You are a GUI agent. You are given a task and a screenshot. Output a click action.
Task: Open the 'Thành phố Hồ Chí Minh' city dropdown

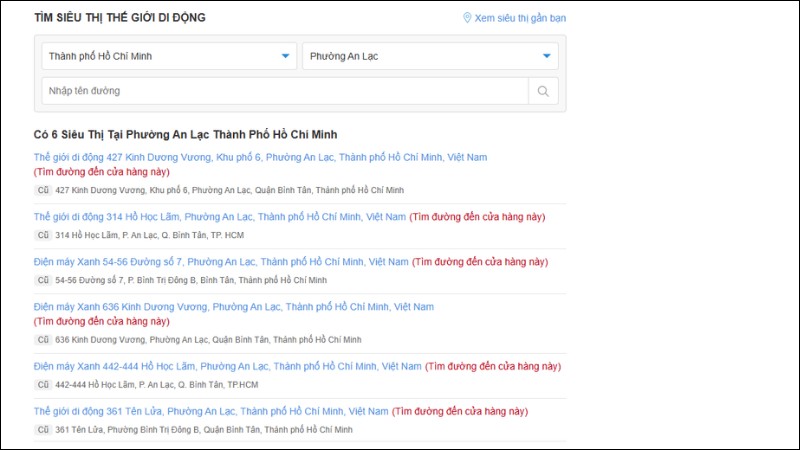click(169, 56)
